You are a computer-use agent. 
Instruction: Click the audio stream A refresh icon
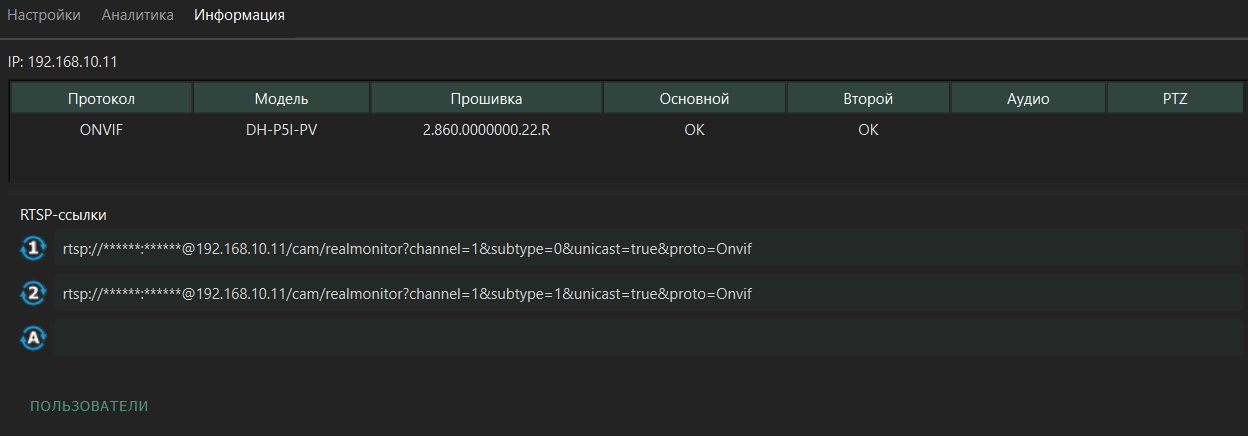(34, 338)
